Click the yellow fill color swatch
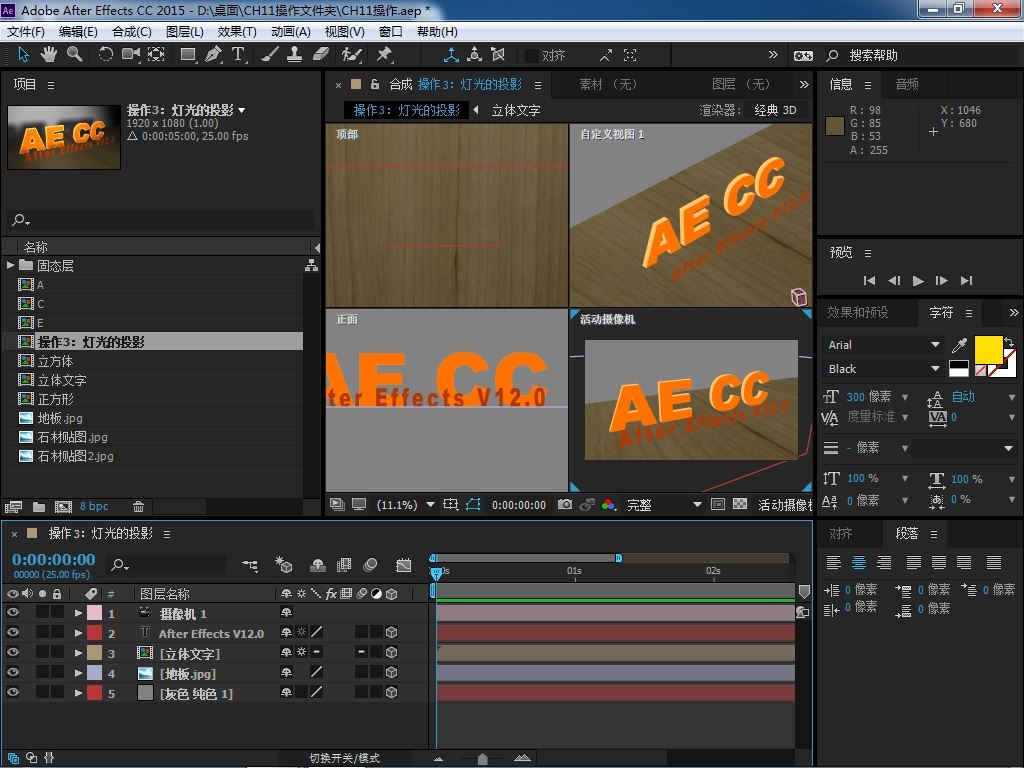 pyautogui.click(x=988, y=349)
